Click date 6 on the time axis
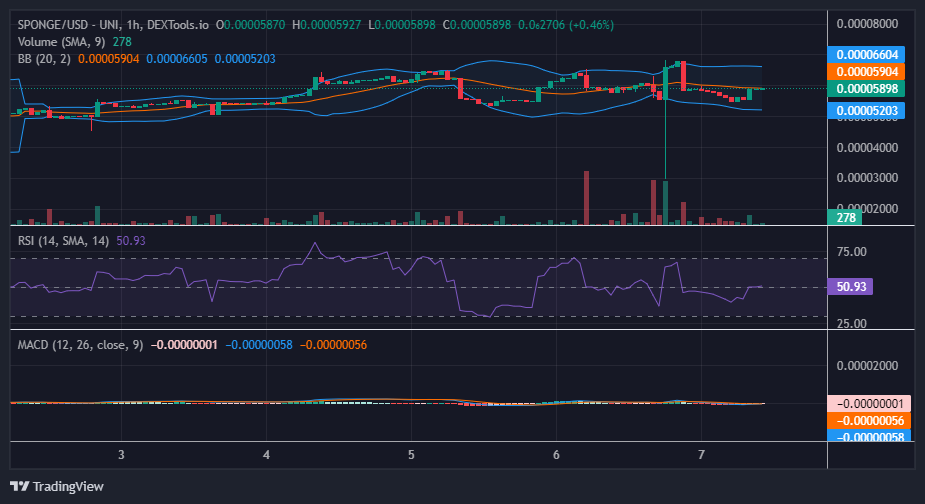This screenshot has width=925, height=504. point(556,455)
